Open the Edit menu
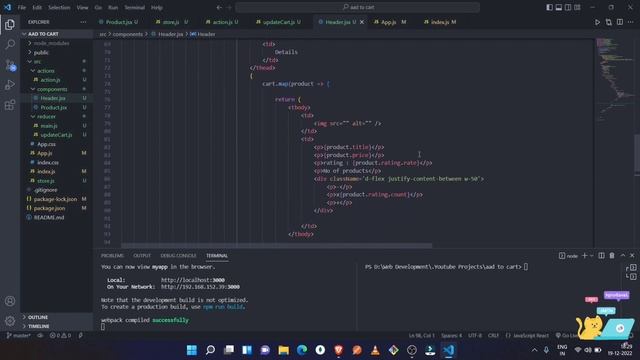The width and height of the screenshot is (640, 360). point(37,7)
